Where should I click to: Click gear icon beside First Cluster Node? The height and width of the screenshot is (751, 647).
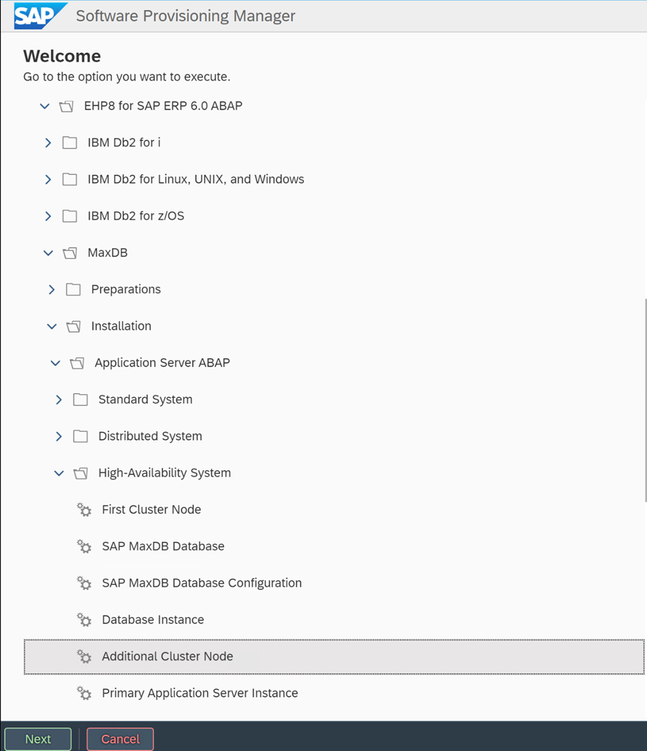[x=84, y=510]
